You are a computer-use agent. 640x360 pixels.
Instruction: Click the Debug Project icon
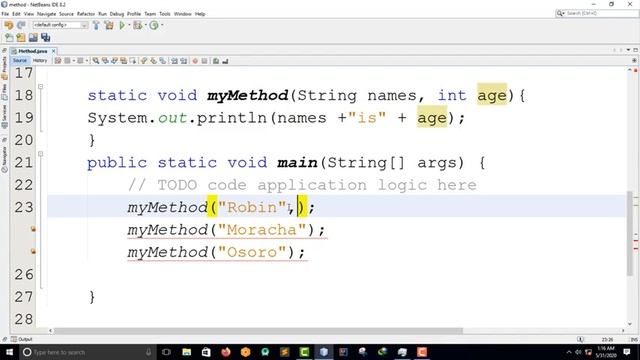[x=138, y=25]
